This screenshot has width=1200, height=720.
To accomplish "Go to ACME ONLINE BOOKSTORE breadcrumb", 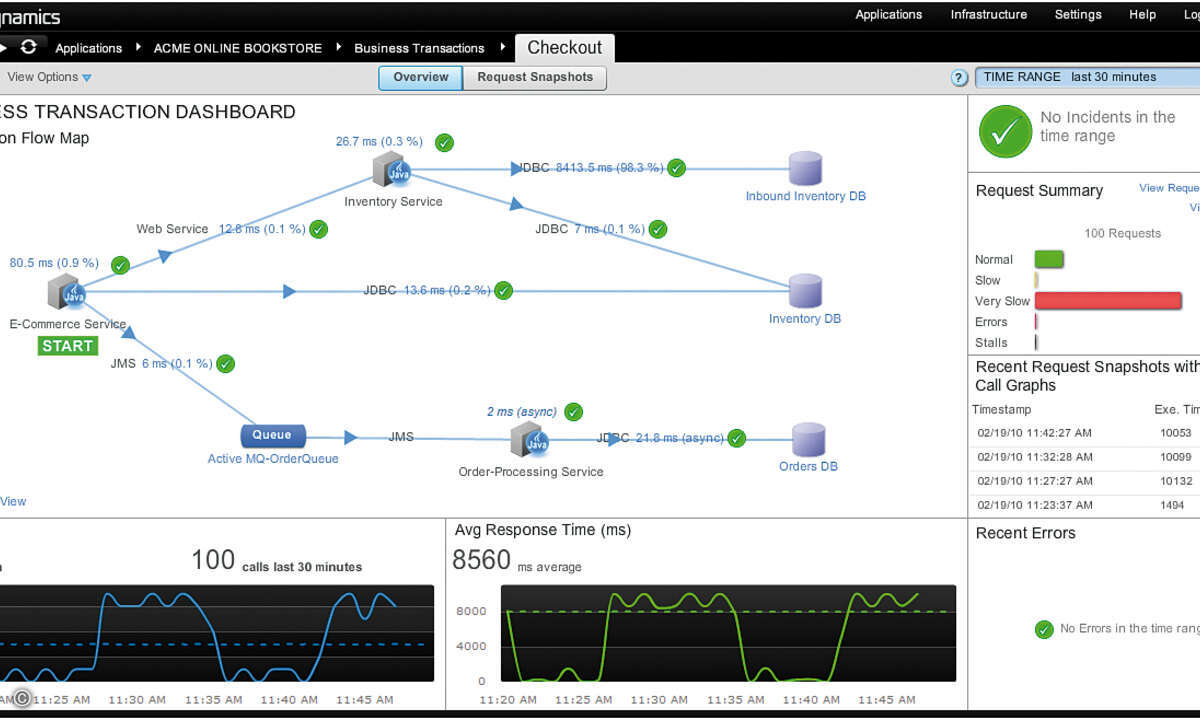I will pos(238,48).
